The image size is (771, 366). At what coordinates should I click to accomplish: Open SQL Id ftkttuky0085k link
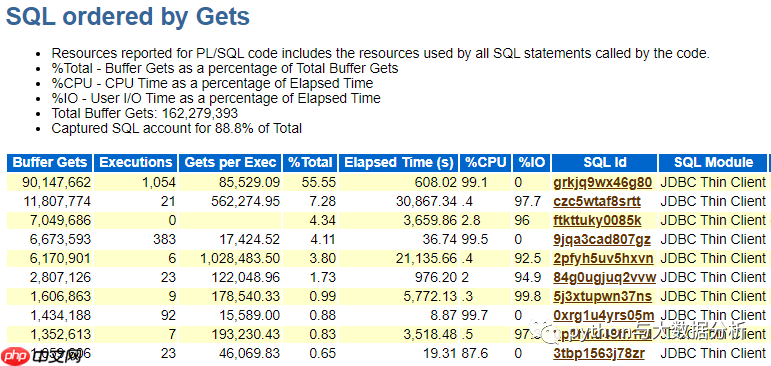coord(597,220)
